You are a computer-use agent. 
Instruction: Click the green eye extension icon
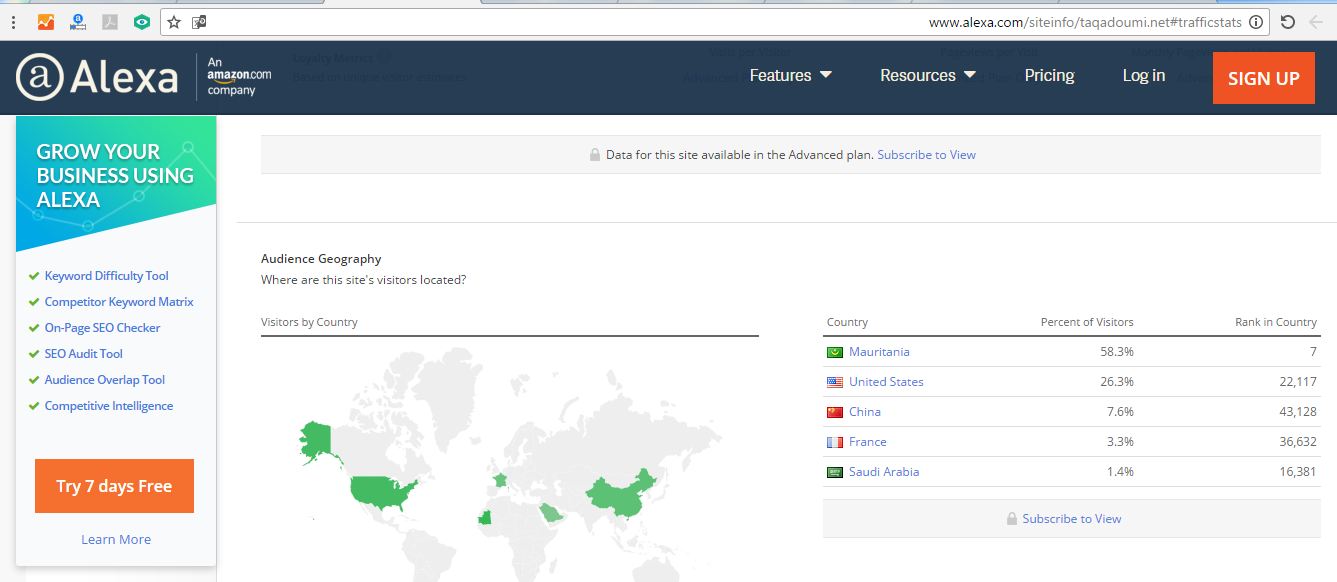pos(142,22)
